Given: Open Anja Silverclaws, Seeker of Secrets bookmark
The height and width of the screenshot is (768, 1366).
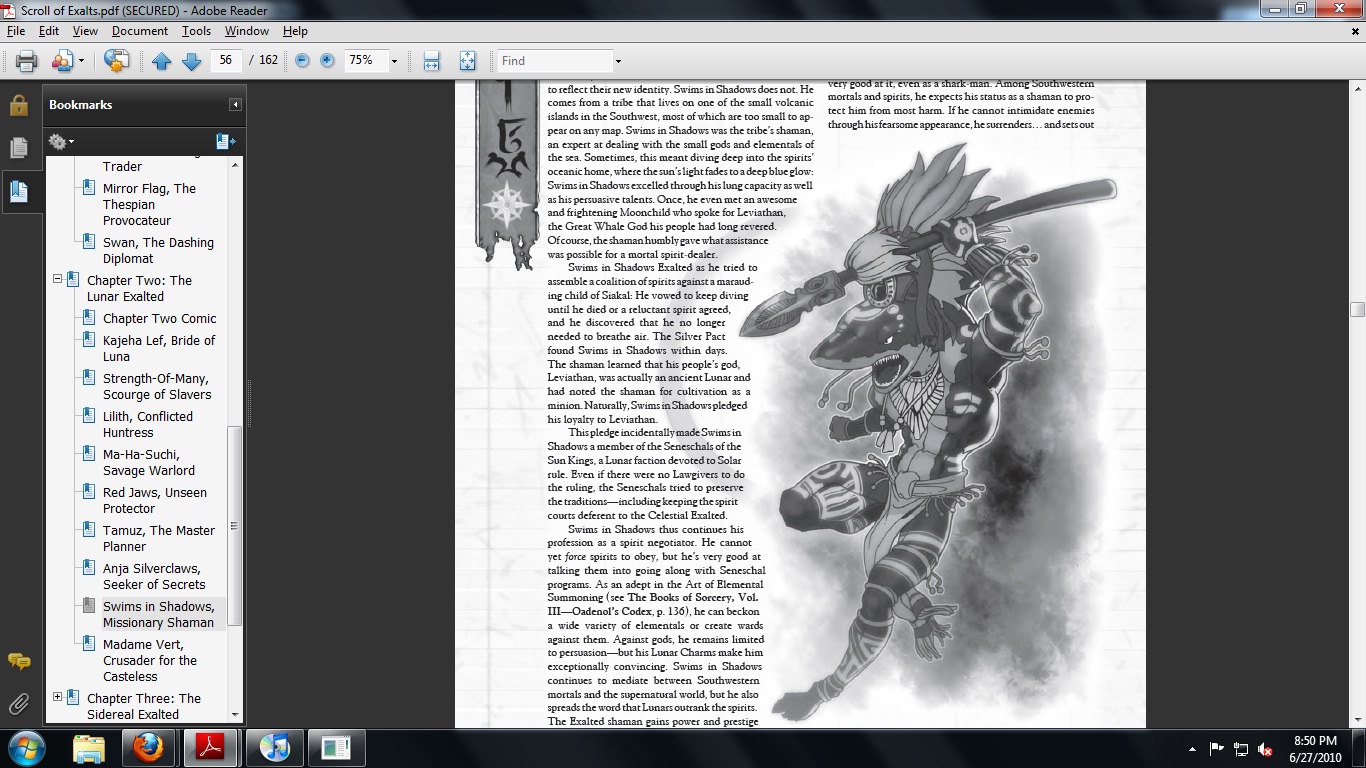Looking at the screenshot, I should point(154,576).
